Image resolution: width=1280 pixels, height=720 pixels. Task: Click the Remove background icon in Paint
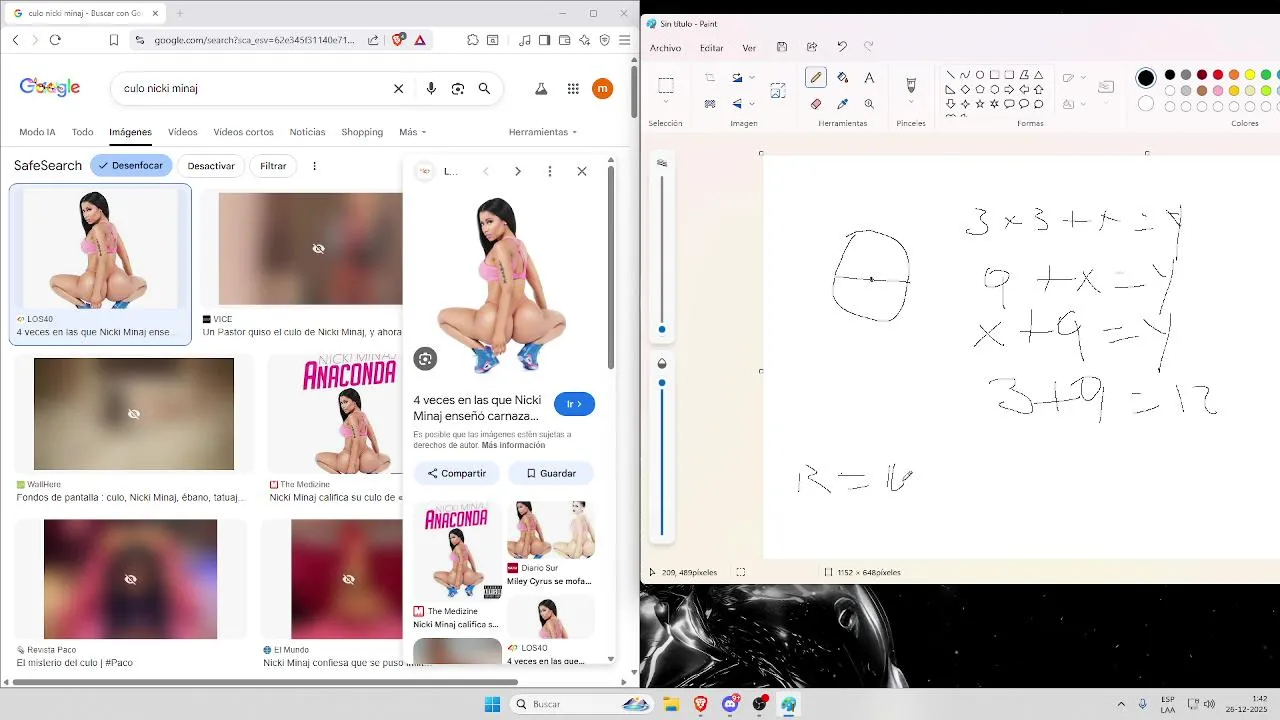pyautogui.click(x=710, y=103)
